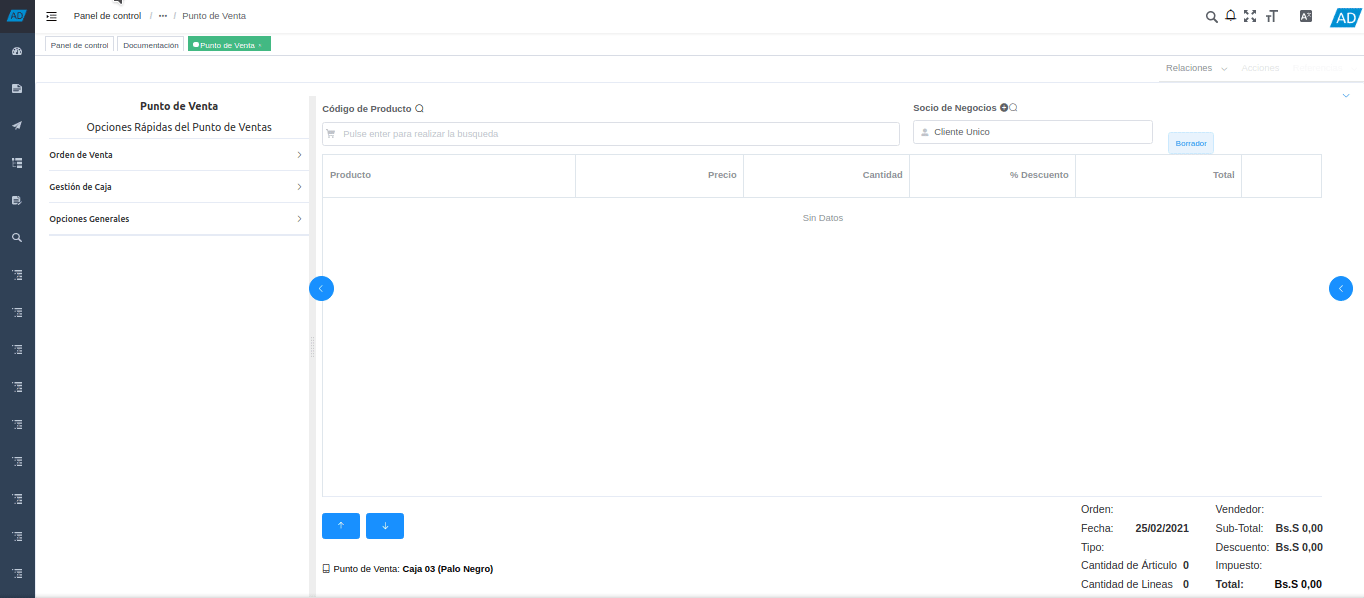Viewport: 1364px width, 598px height.
Task: Open product lookup via Código de Producto magnifier
Action: coord(418,107)
